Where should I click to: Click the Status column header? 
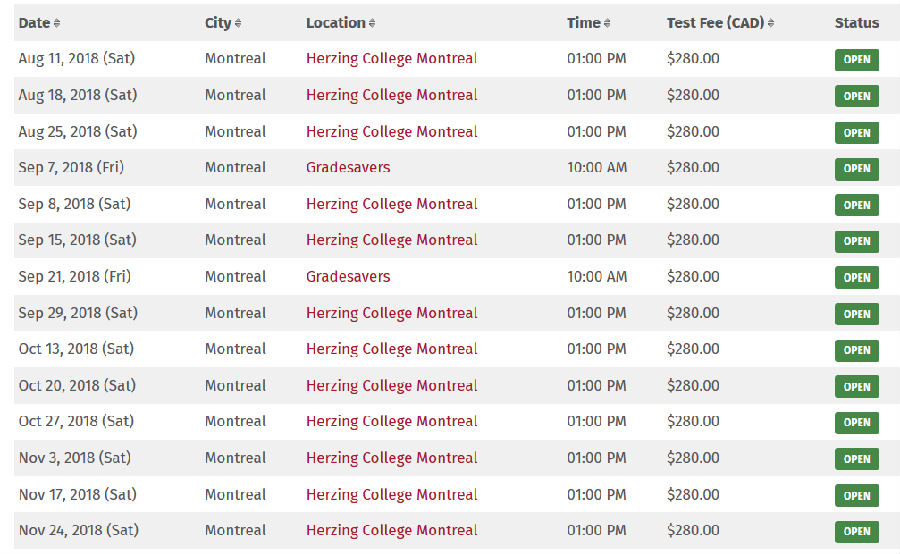point(857,23)
